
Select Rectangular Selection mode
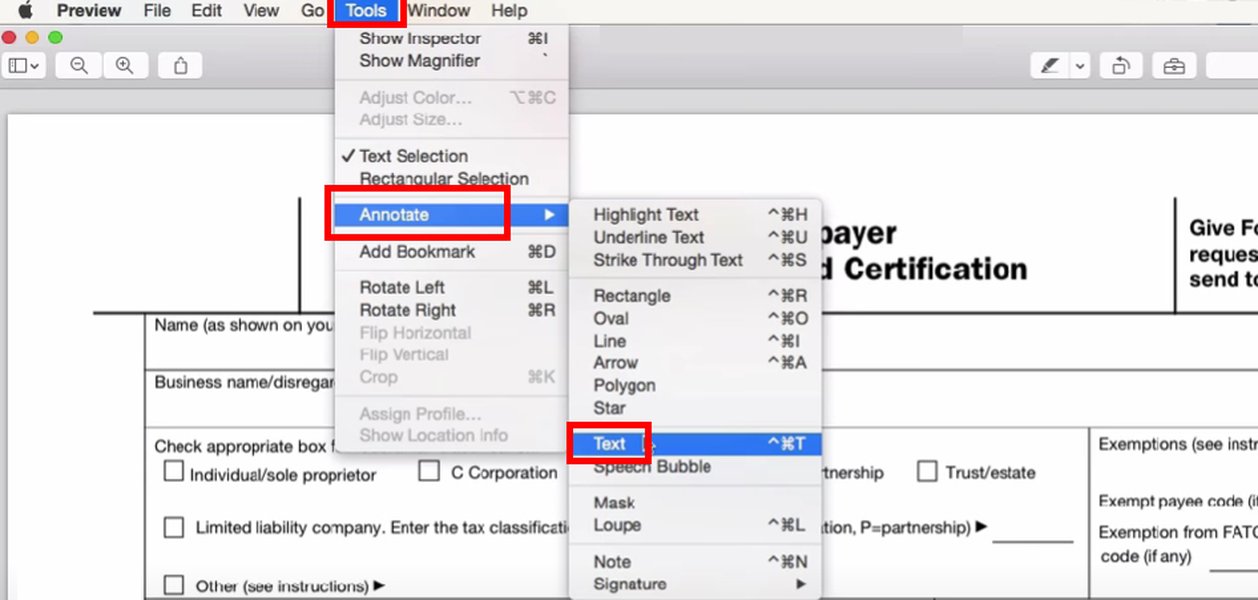pos(451,179)
